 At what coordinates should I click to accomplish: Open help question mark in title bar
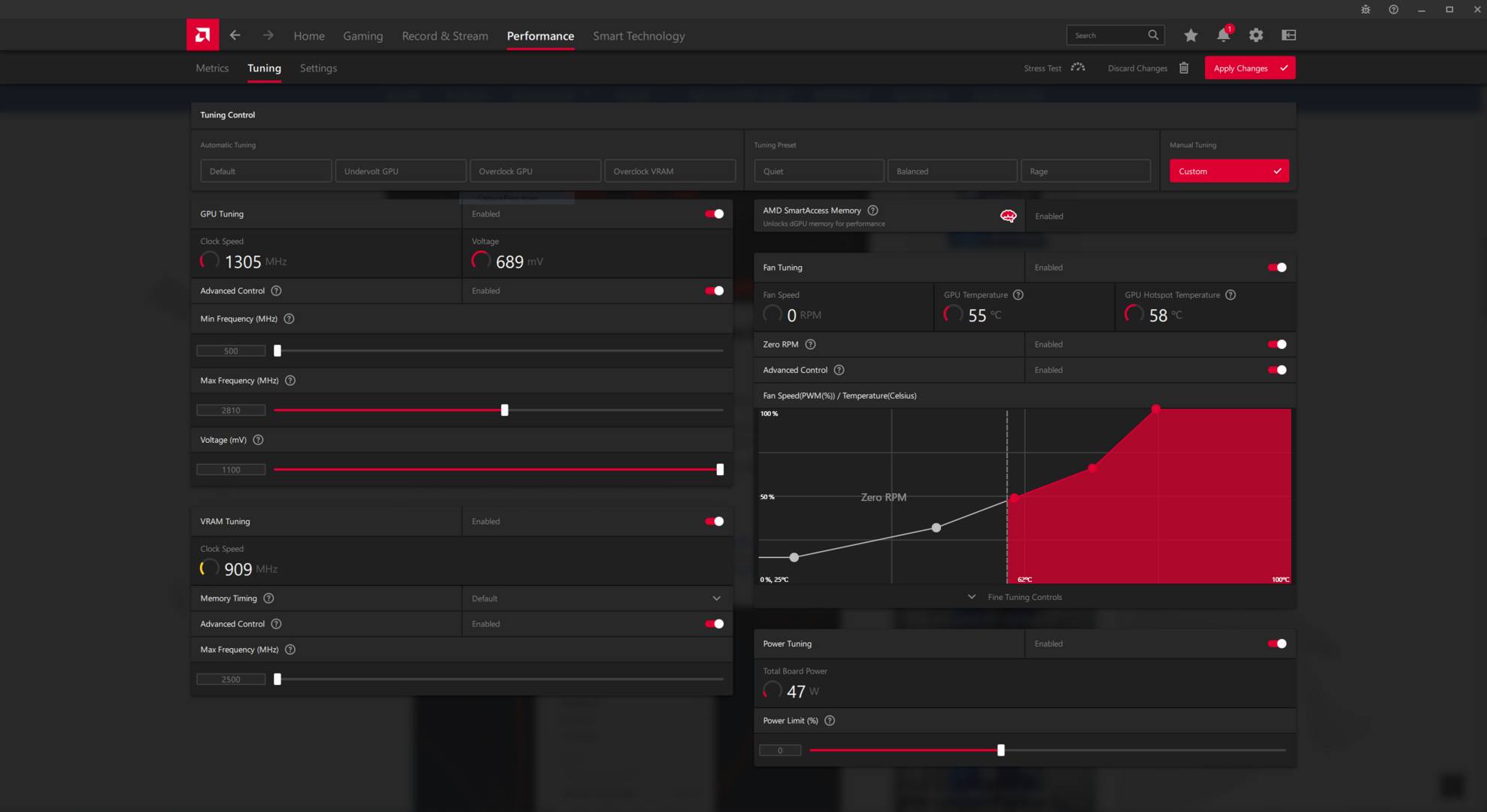[1394, 10]
